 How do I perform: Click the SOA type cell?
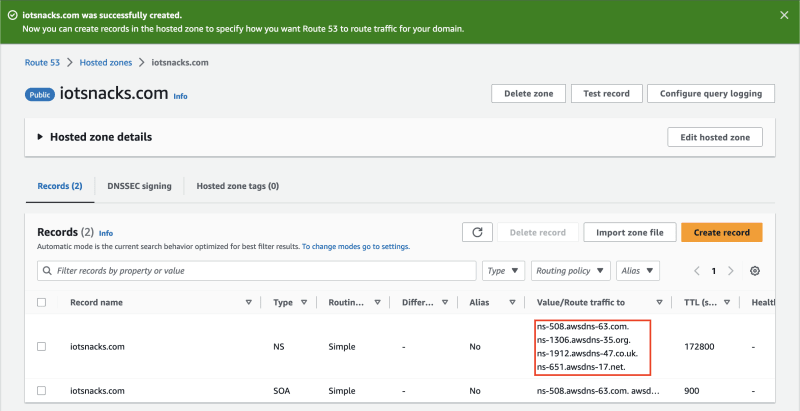click(282, 391)
